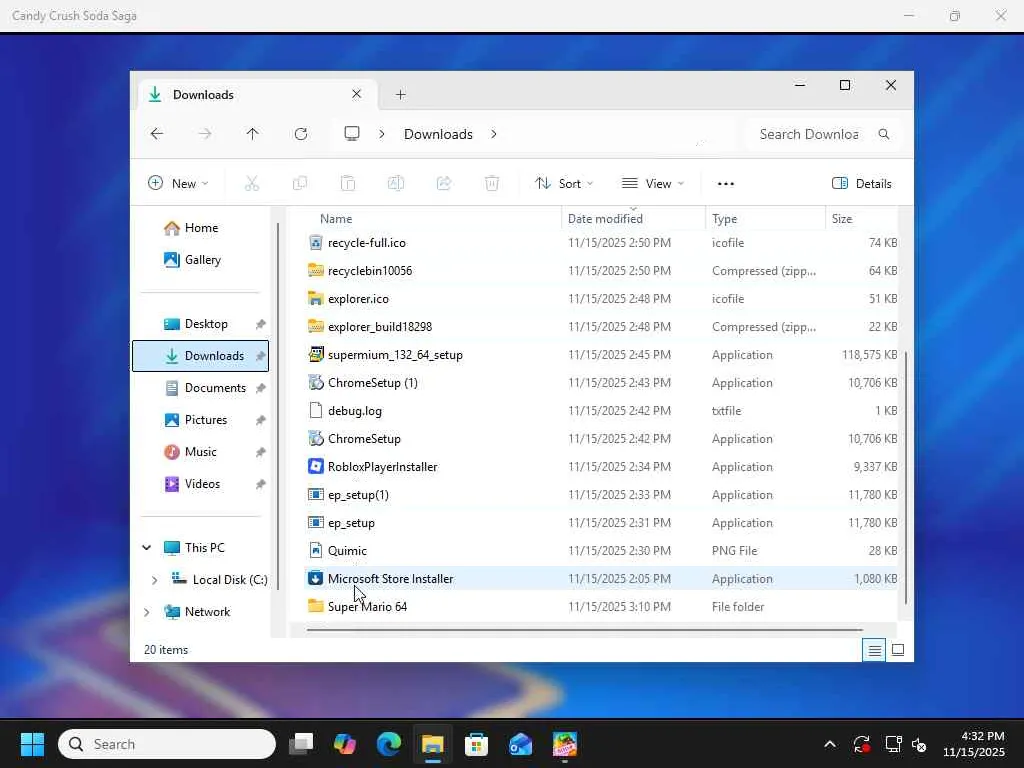1024x768 pixels.
Task: Click the Share icon in toolbar
Action: [444, 184]
